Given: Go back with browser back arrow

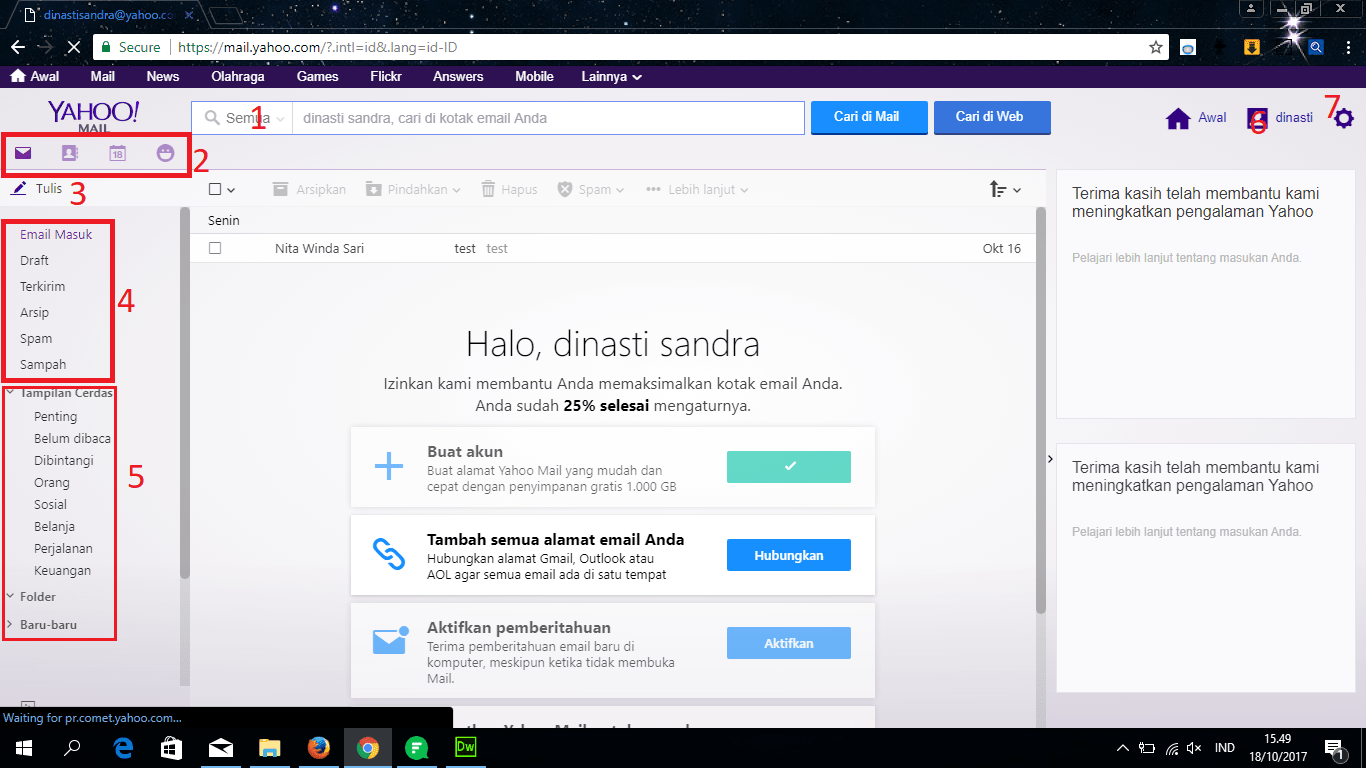Looking at the screenshot, I should click(x=18, y=47).
